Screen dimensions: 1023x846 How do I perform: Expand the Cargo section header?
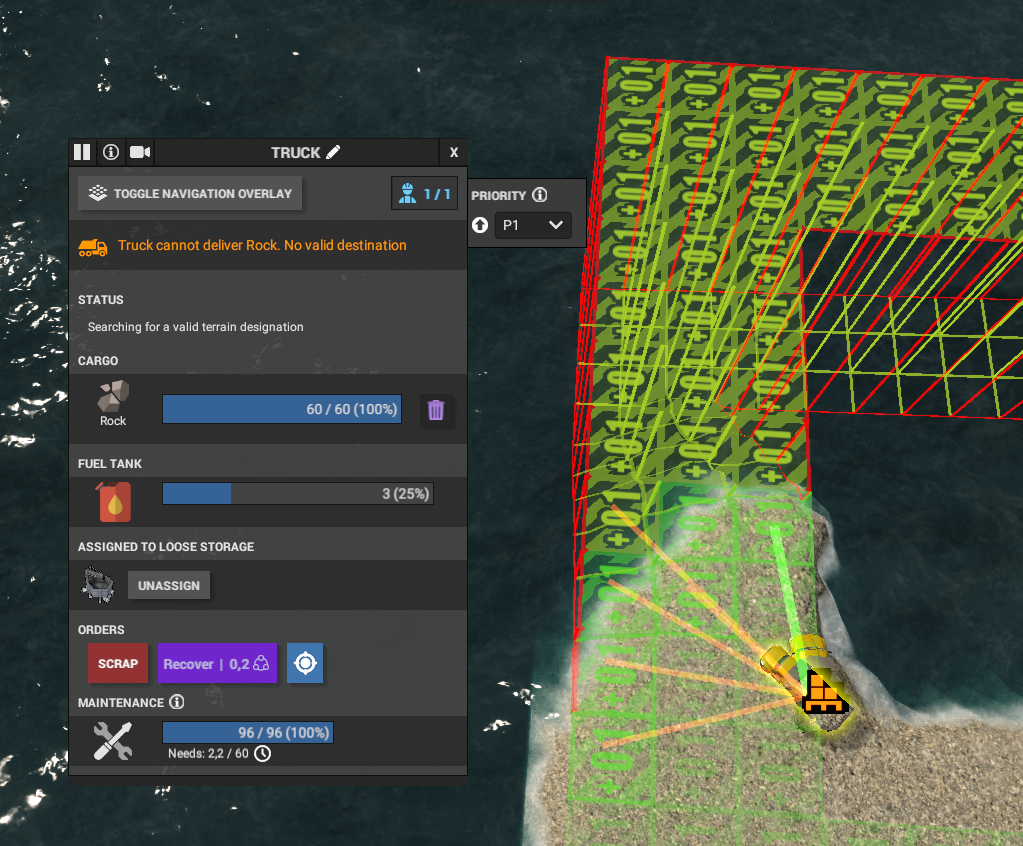(100, 361)
